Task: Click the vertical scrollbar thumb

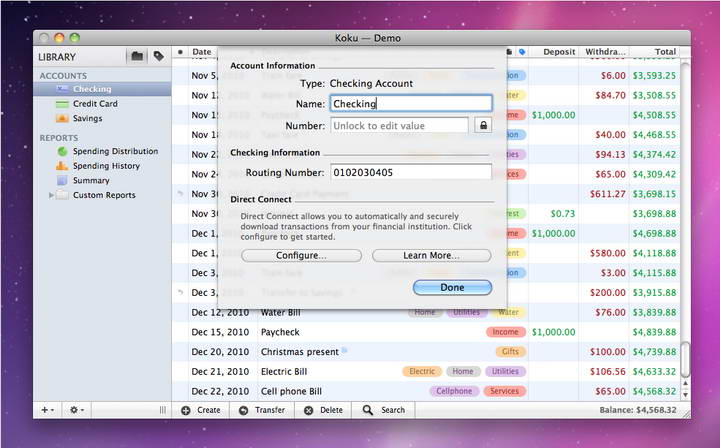Action: (x=685, y=359)
